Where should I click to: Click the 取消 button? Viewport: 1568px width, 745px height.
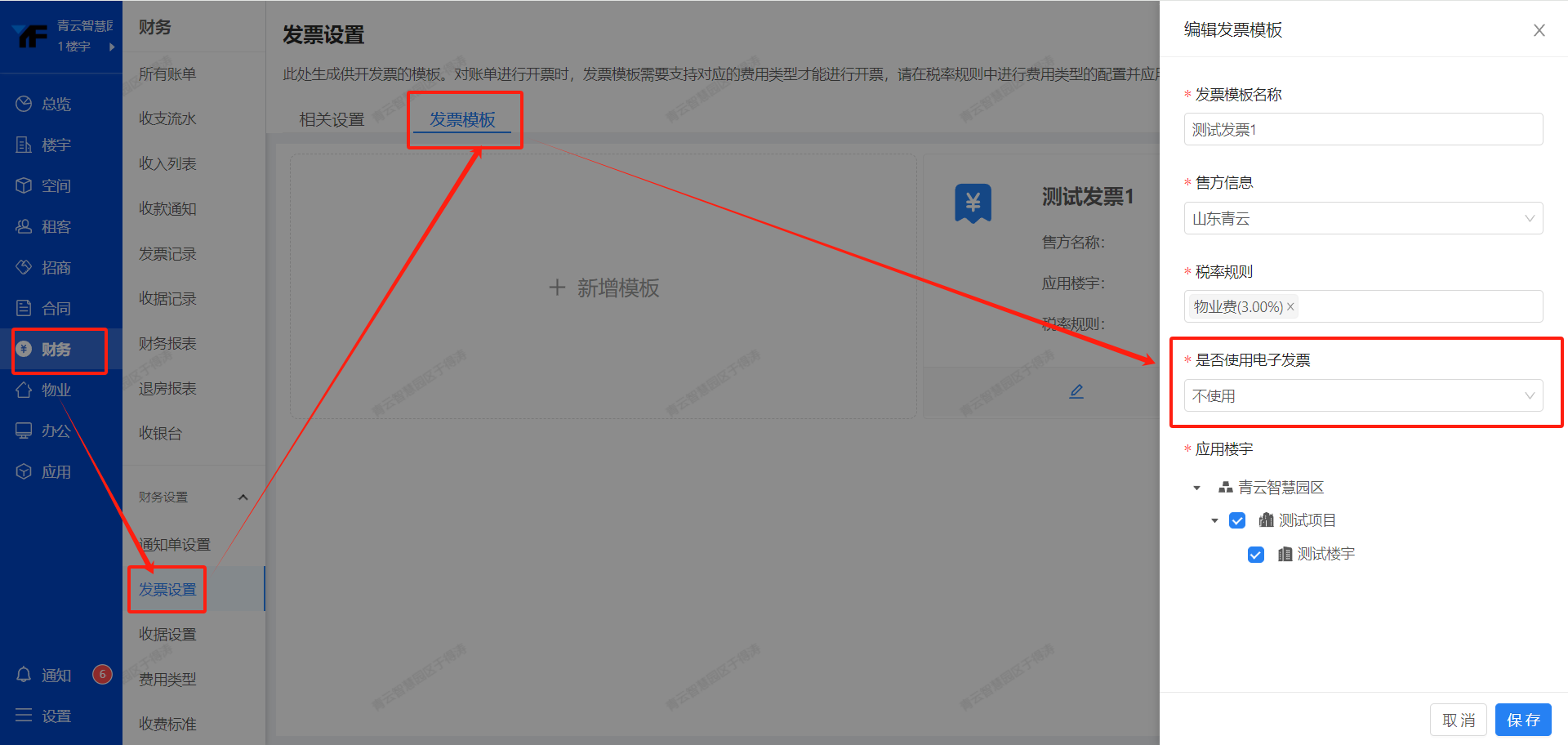coord(1458,720)
